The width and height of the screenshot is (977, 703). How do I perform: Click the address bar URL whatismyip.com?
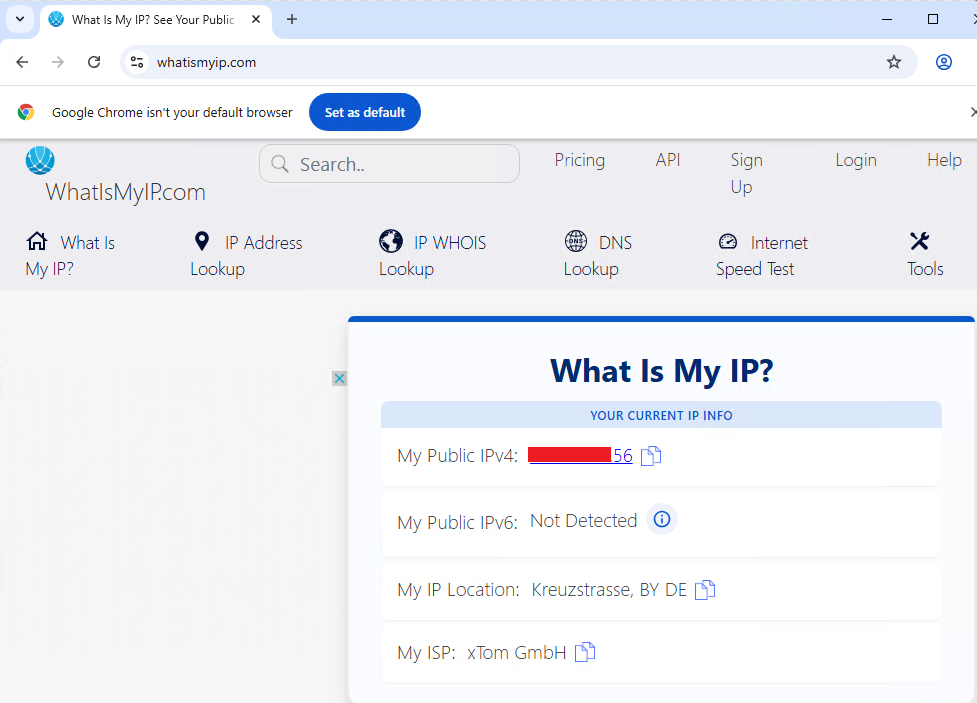206,62
